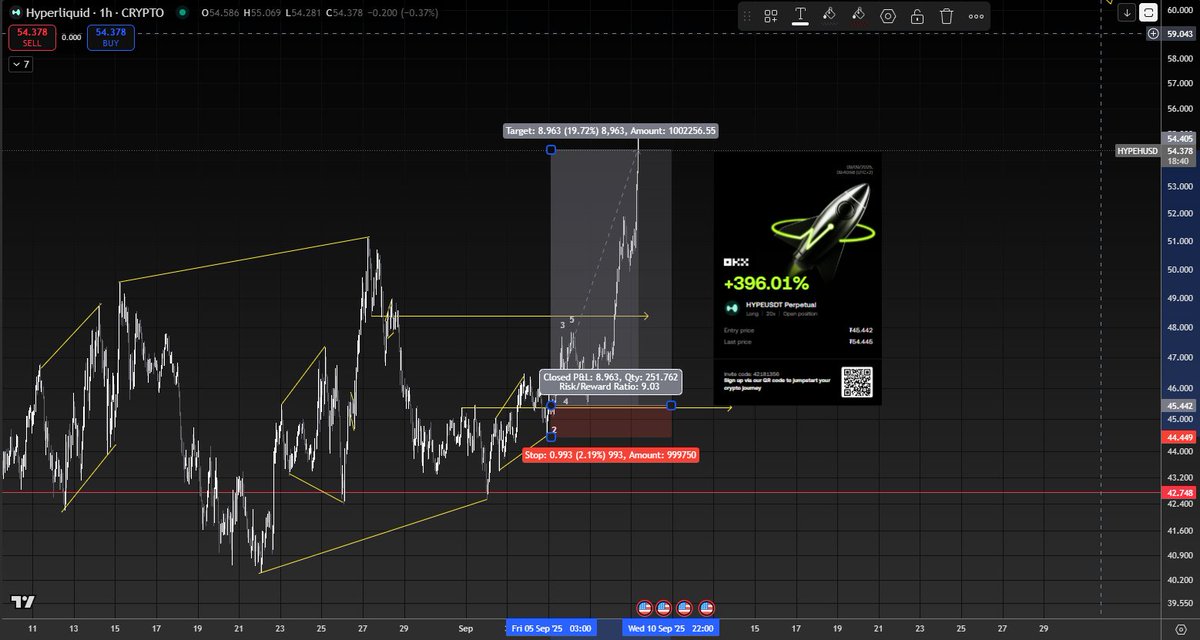1200x640 pixels.
Task: Expand the collapsed indicators legend showing 7
Action: pos(21,64)
